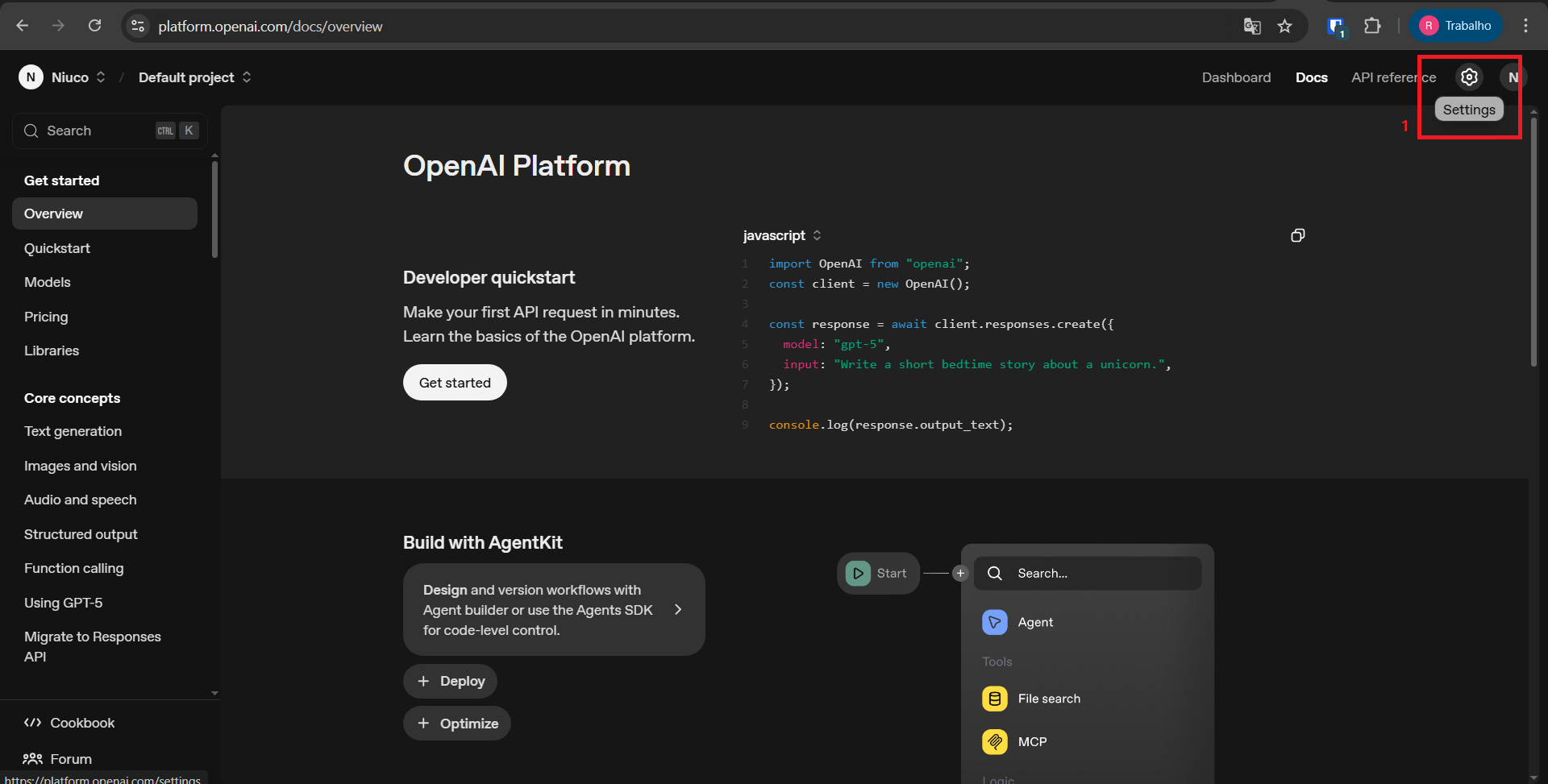Open the Design and version workflows card
This screenshot has width=1548, height=784.
(x=554, y=610)
